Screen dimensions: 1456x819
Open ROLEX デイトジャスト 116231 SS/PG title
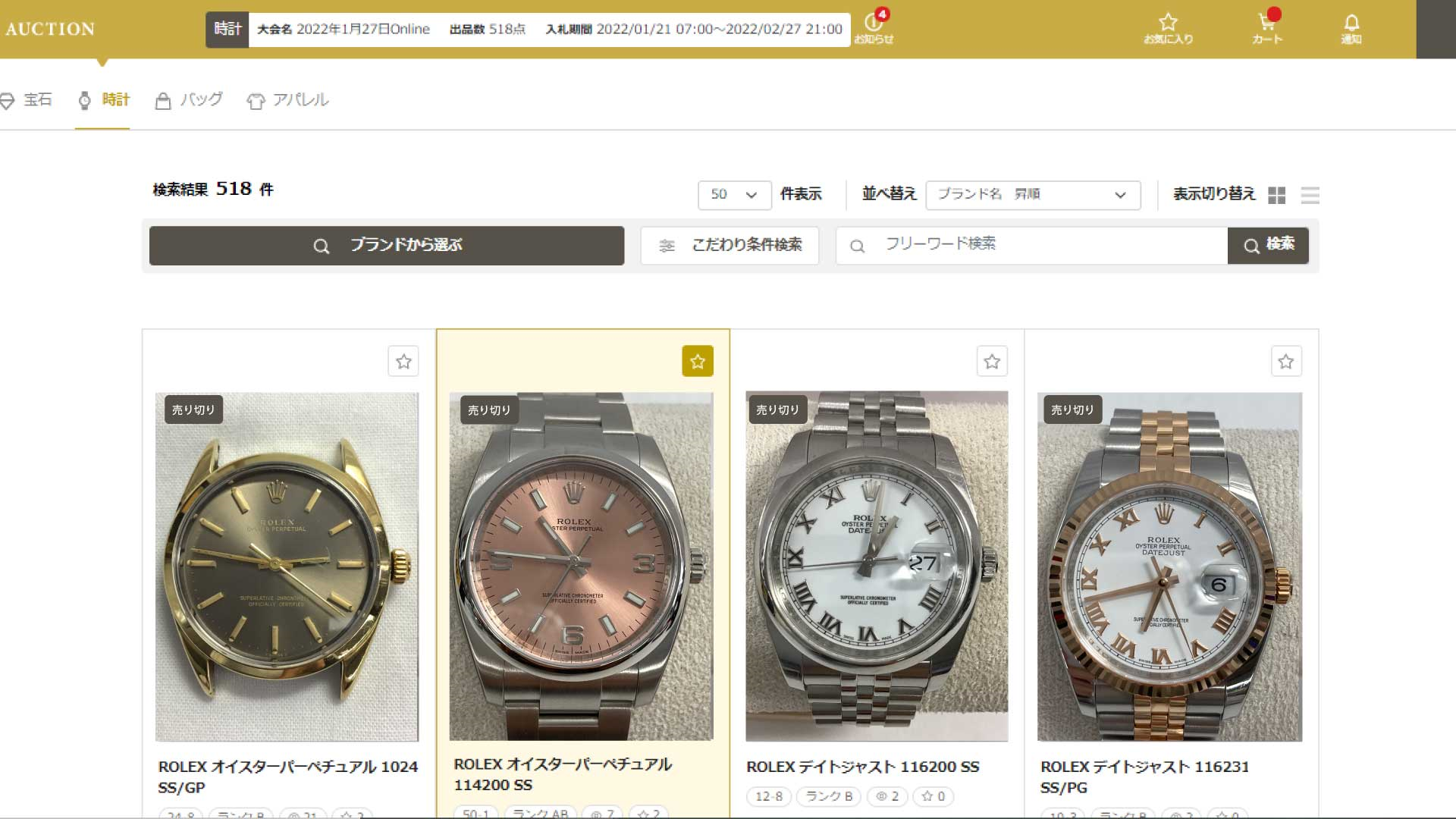(x=1144, y=777)
